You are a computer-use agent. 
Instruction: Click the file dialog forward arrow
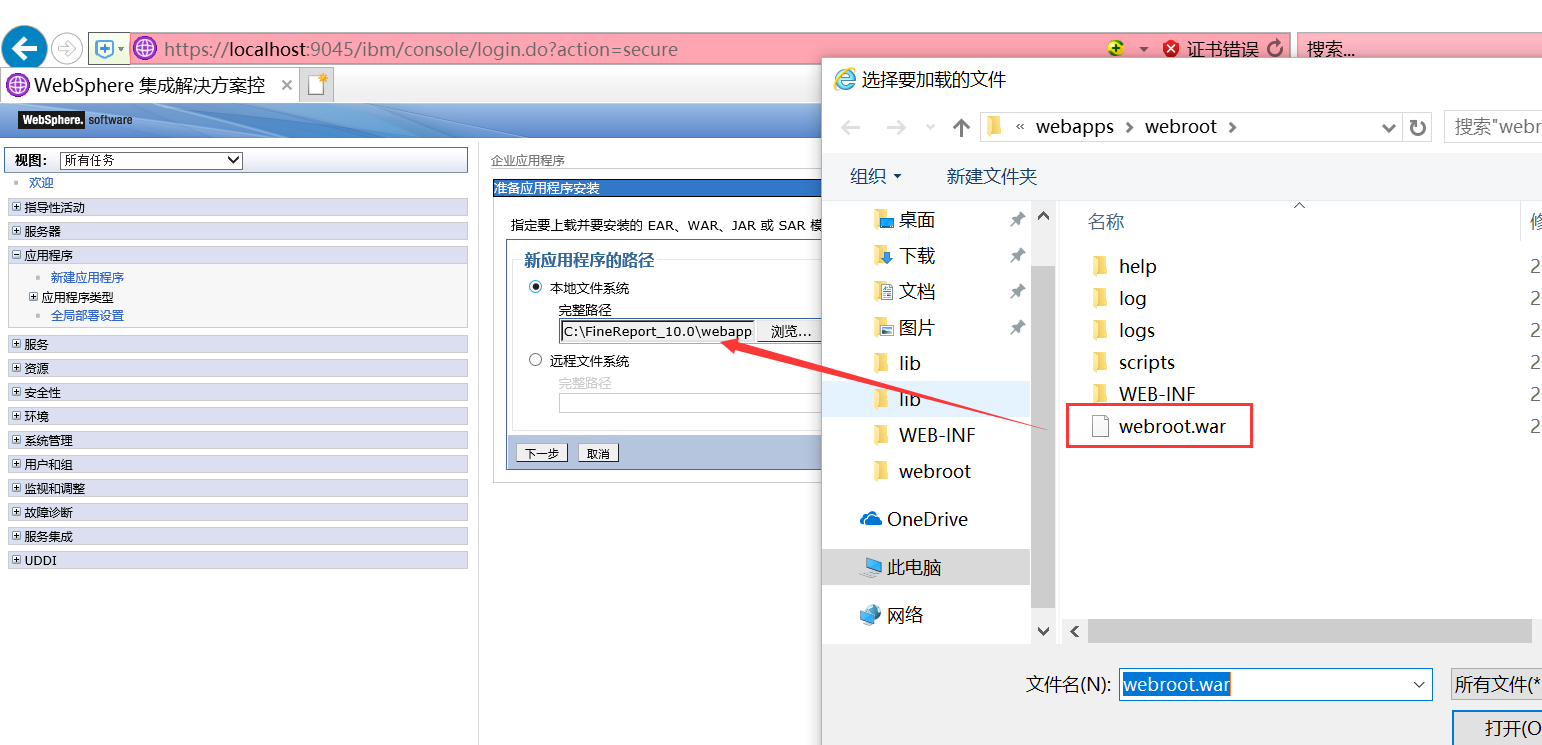coord(896,127)
